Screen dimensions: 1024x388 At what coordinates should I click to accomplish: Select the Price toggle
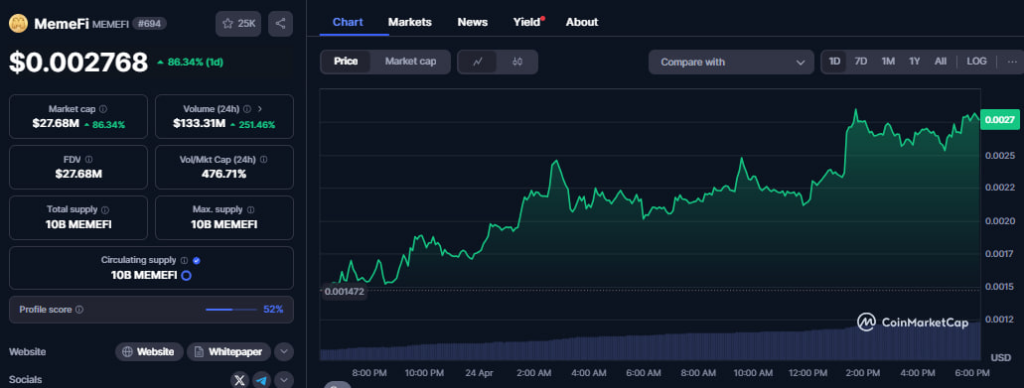pyautogui.click(x=346, y=62)
